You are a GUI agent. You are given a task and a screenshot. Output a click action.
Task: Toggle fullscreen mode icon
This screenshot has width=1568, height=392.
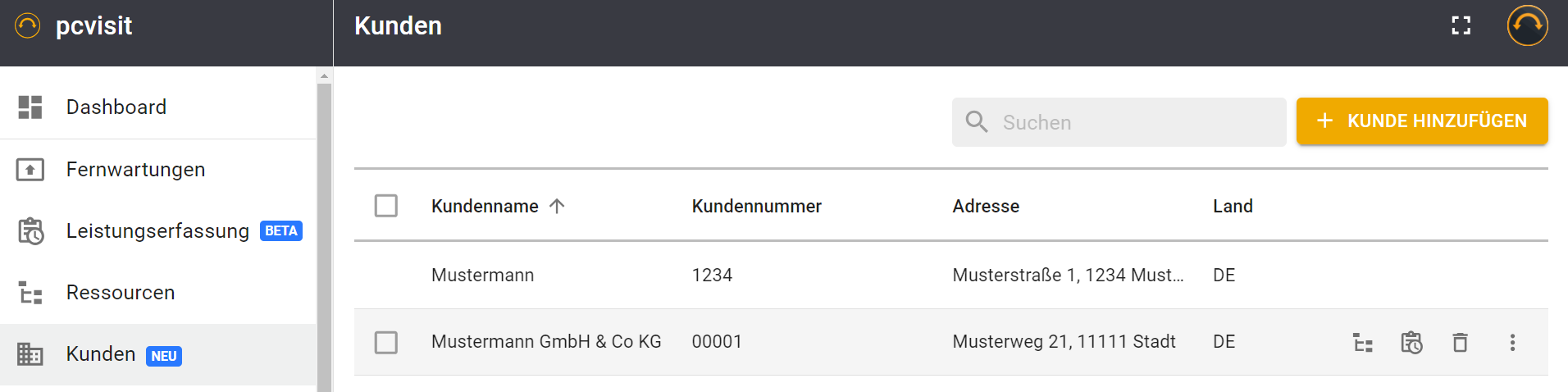point(1461,26)
